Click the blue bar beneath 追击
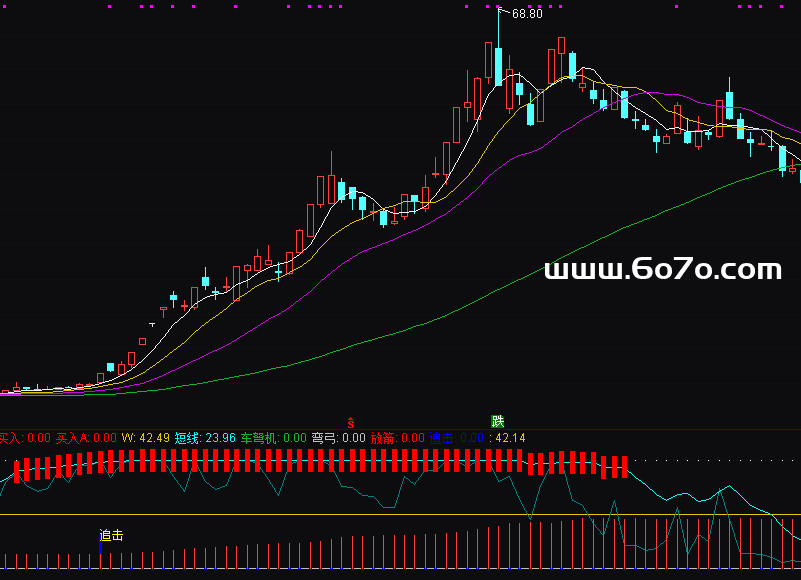 point(100,556)
